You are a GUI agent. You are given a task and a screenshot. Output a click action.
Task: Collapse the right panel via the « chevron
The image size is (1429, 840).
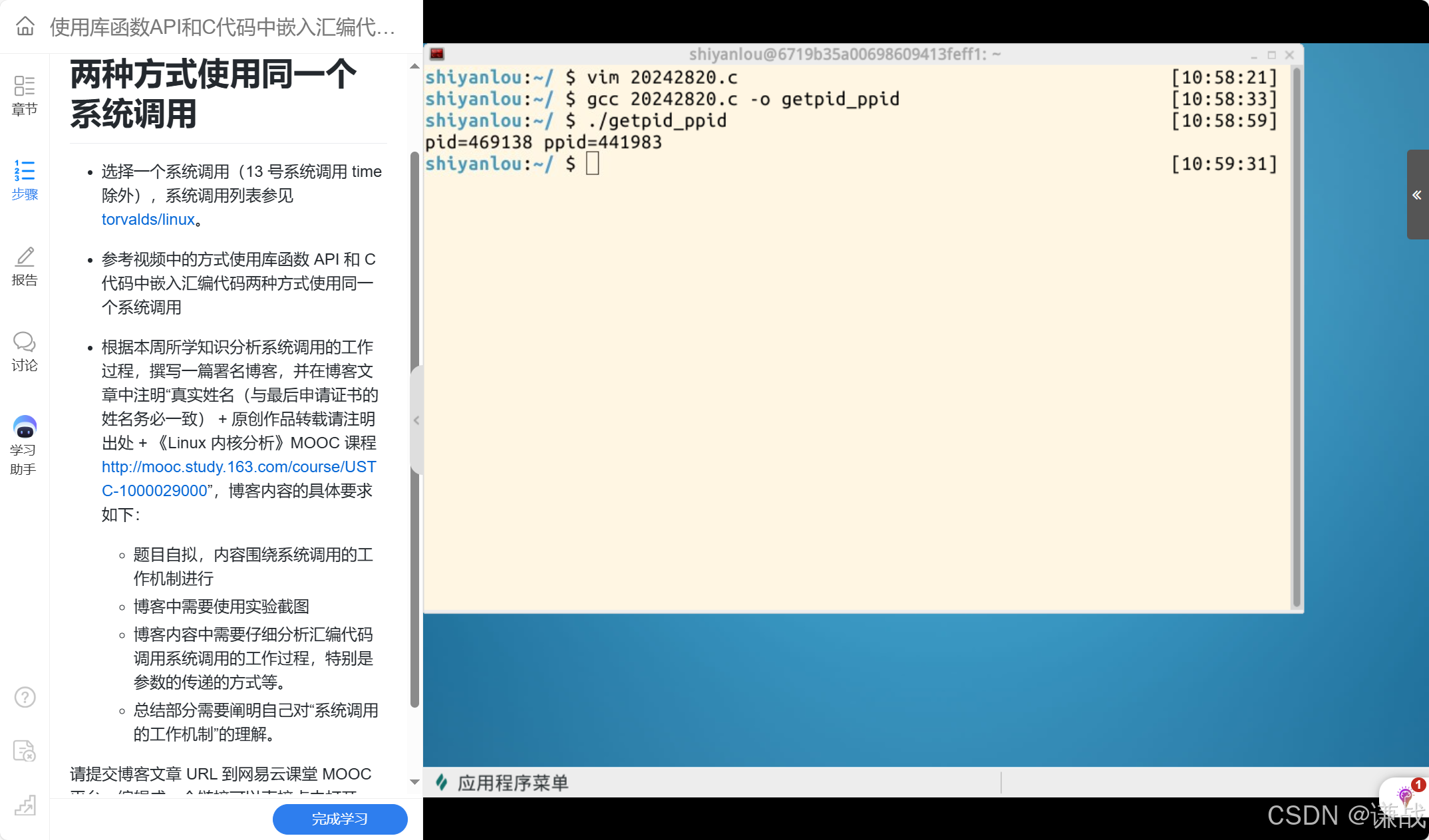click(1417, 194)
